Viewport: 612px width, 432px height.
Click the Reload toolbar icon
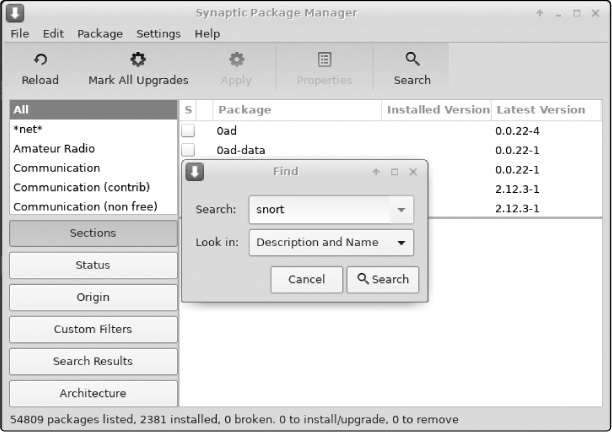(40, 59)
